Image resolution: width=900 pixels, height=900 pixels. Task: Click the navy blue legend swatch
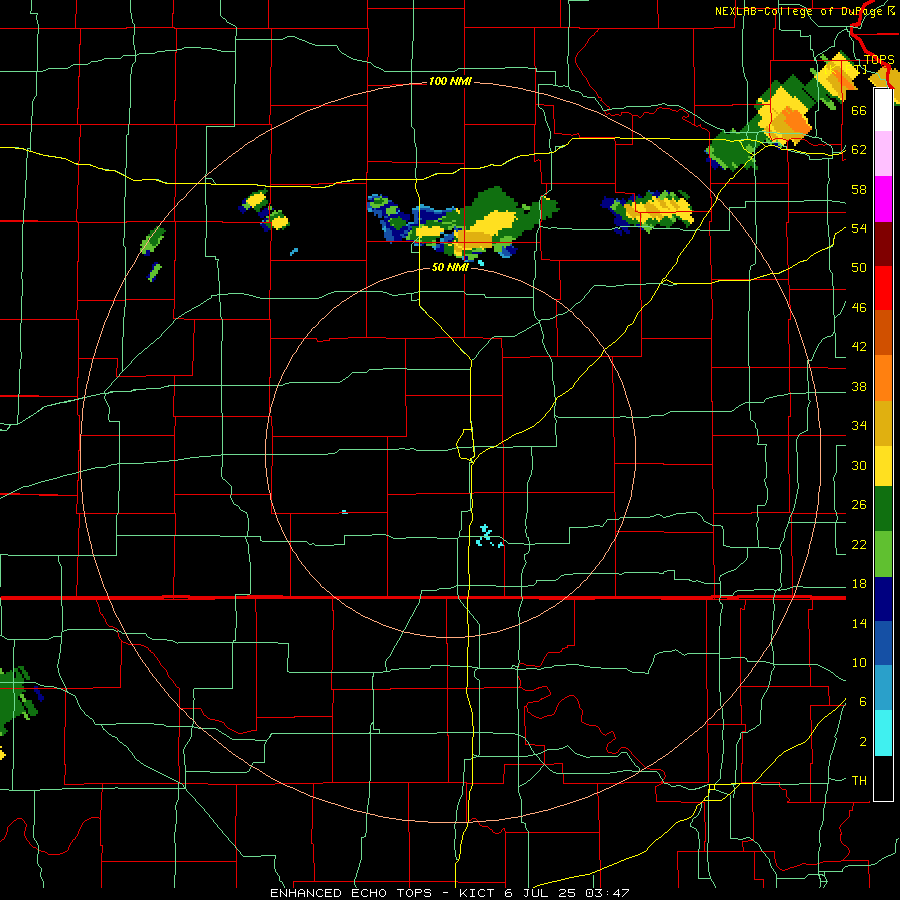pos(883,599)
